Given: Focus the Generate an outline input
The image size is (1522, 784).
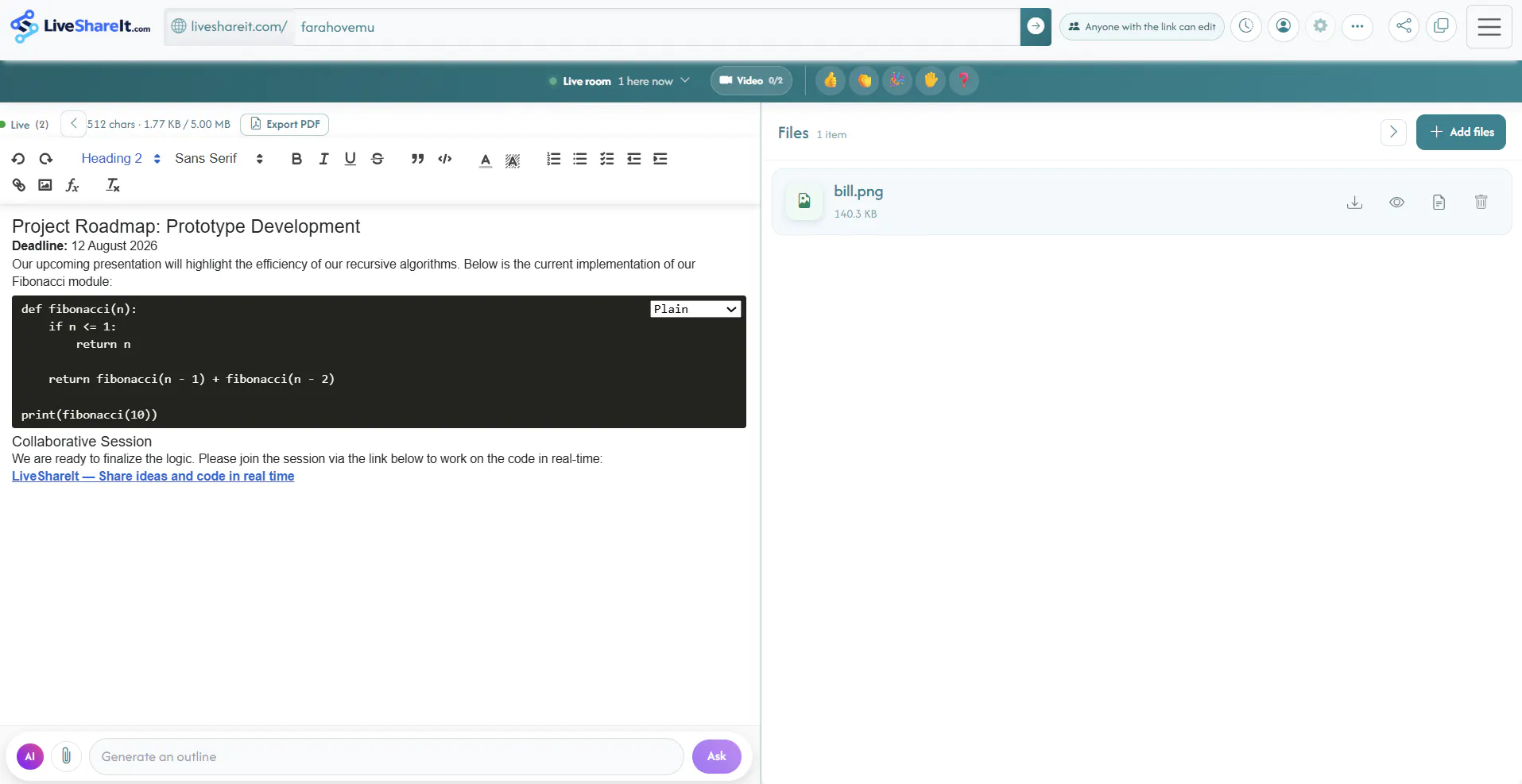Looking at the screenshot, I should [386, 757].
